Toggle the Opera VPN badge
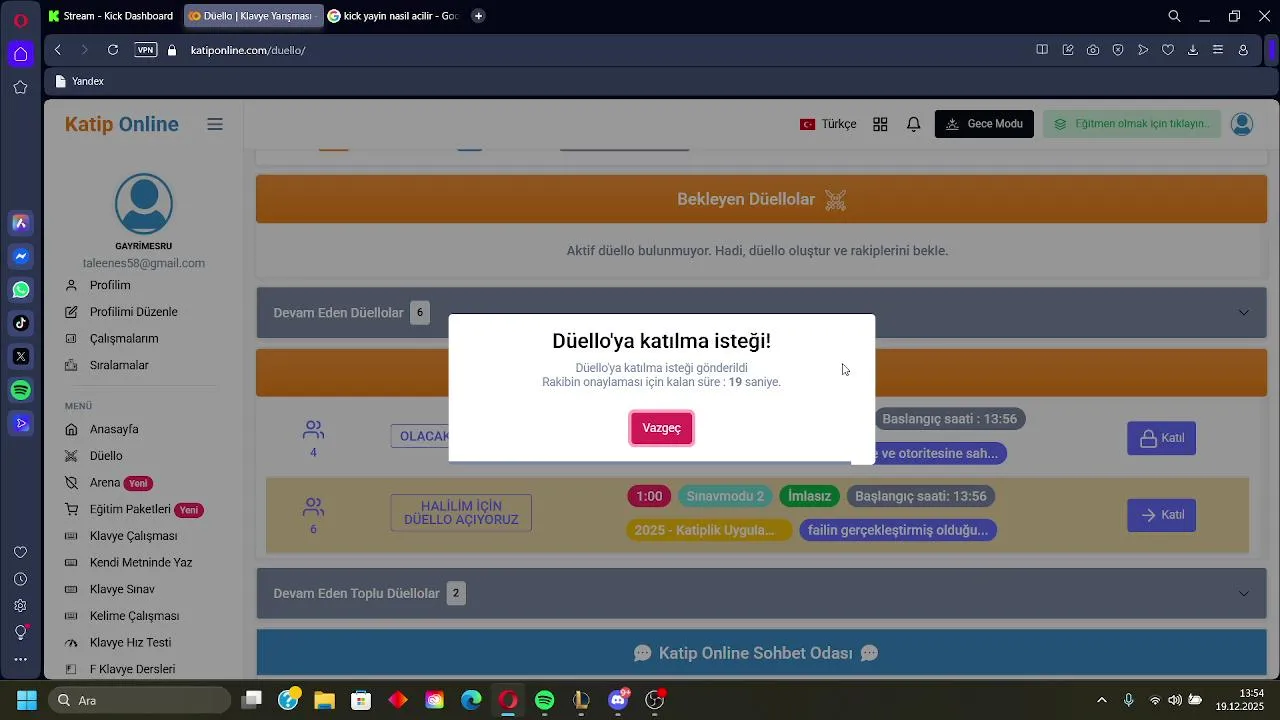1280x720 pixels. click(x=146, y=50)
